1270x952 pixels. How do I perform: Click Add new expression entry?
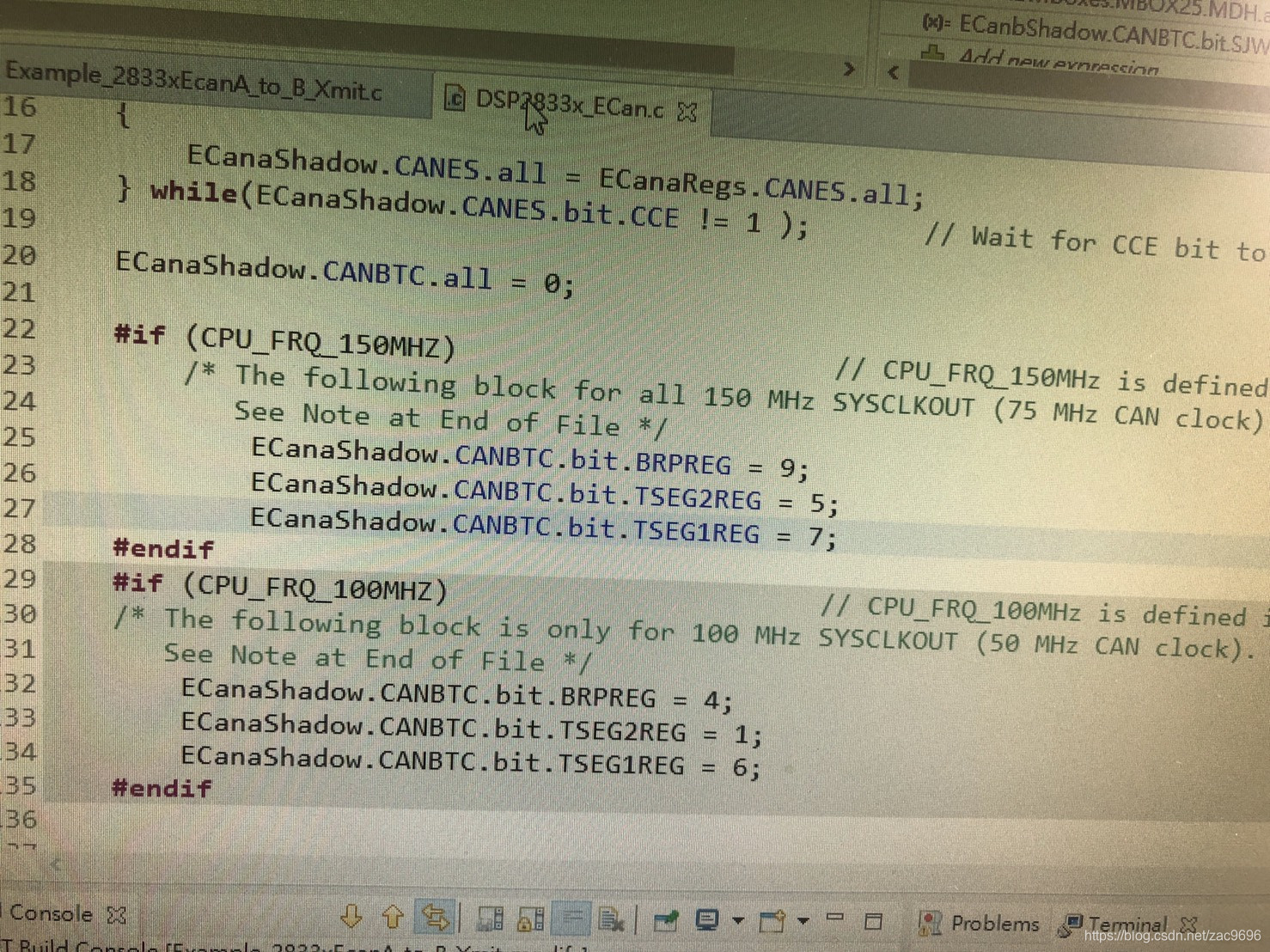click(x=1058, y=62)
